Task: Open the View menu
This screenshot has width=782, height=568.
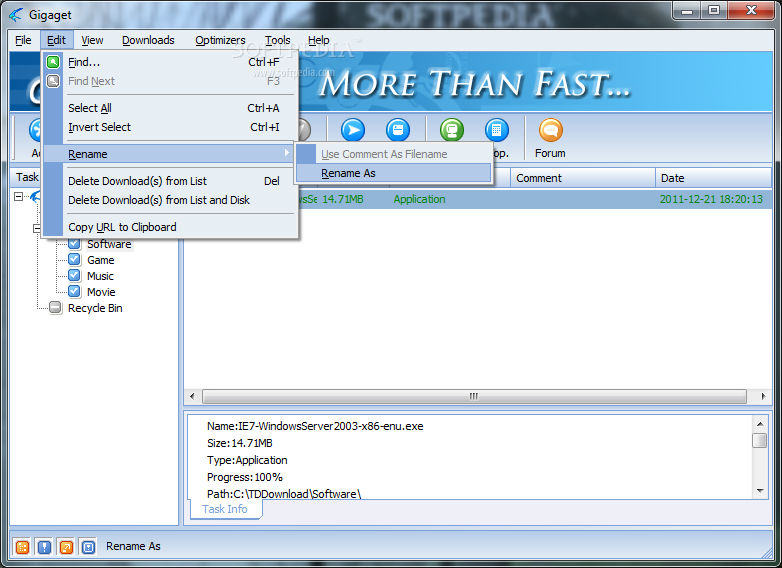Action: (92, 40)
